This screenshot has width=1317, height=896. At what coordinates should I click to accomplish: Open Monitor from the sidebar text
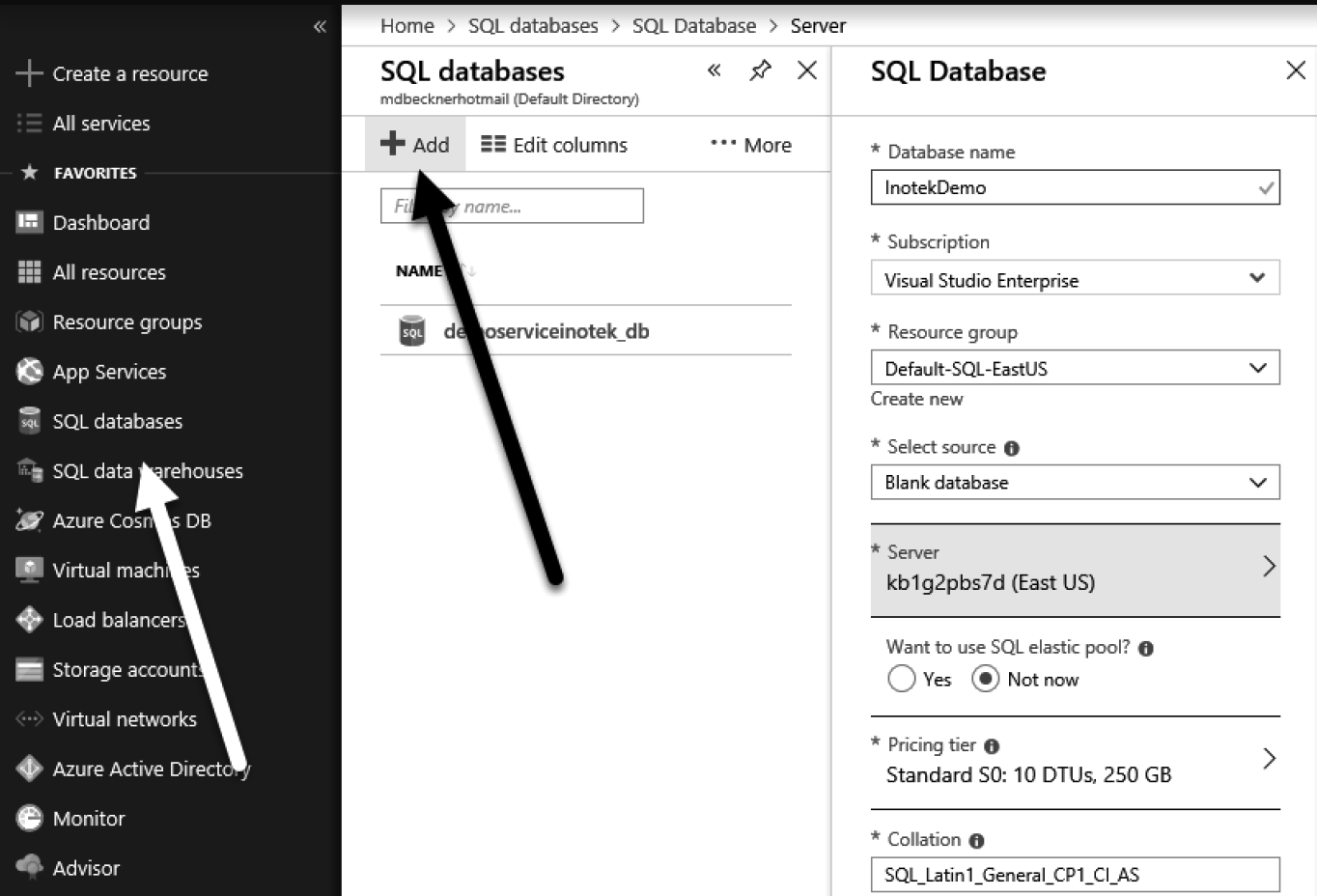pyautogui.click(x=89, y=819)
